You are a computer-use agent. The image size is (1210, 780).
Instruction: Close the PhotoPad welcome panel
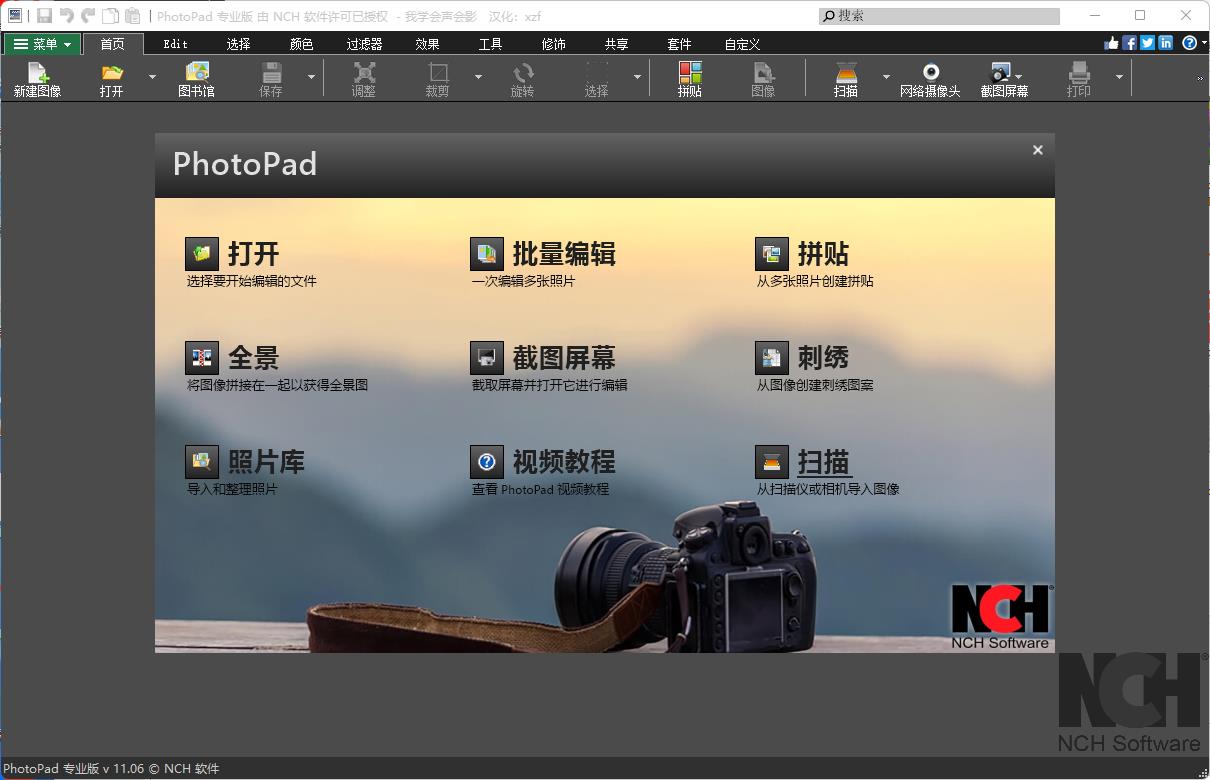pos(1038,150)
